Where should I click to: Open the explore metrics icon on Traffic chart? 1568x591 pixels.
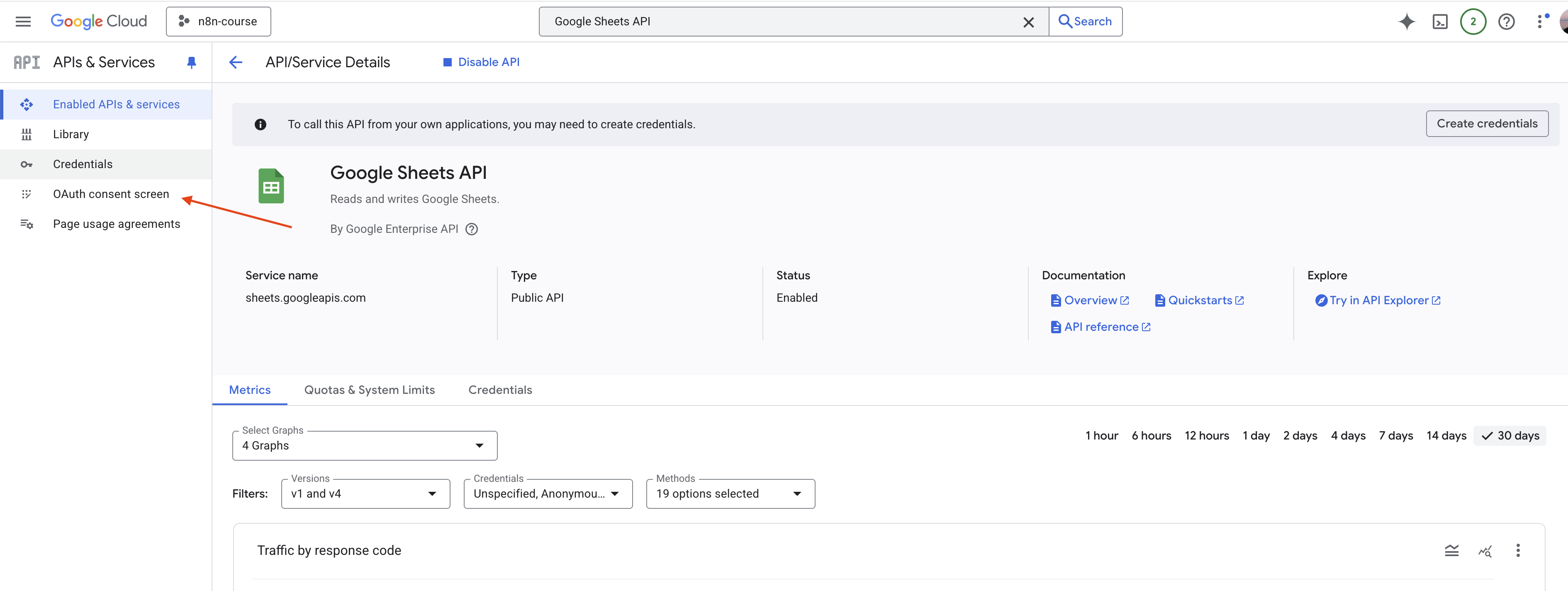(x=1485, y=551)
